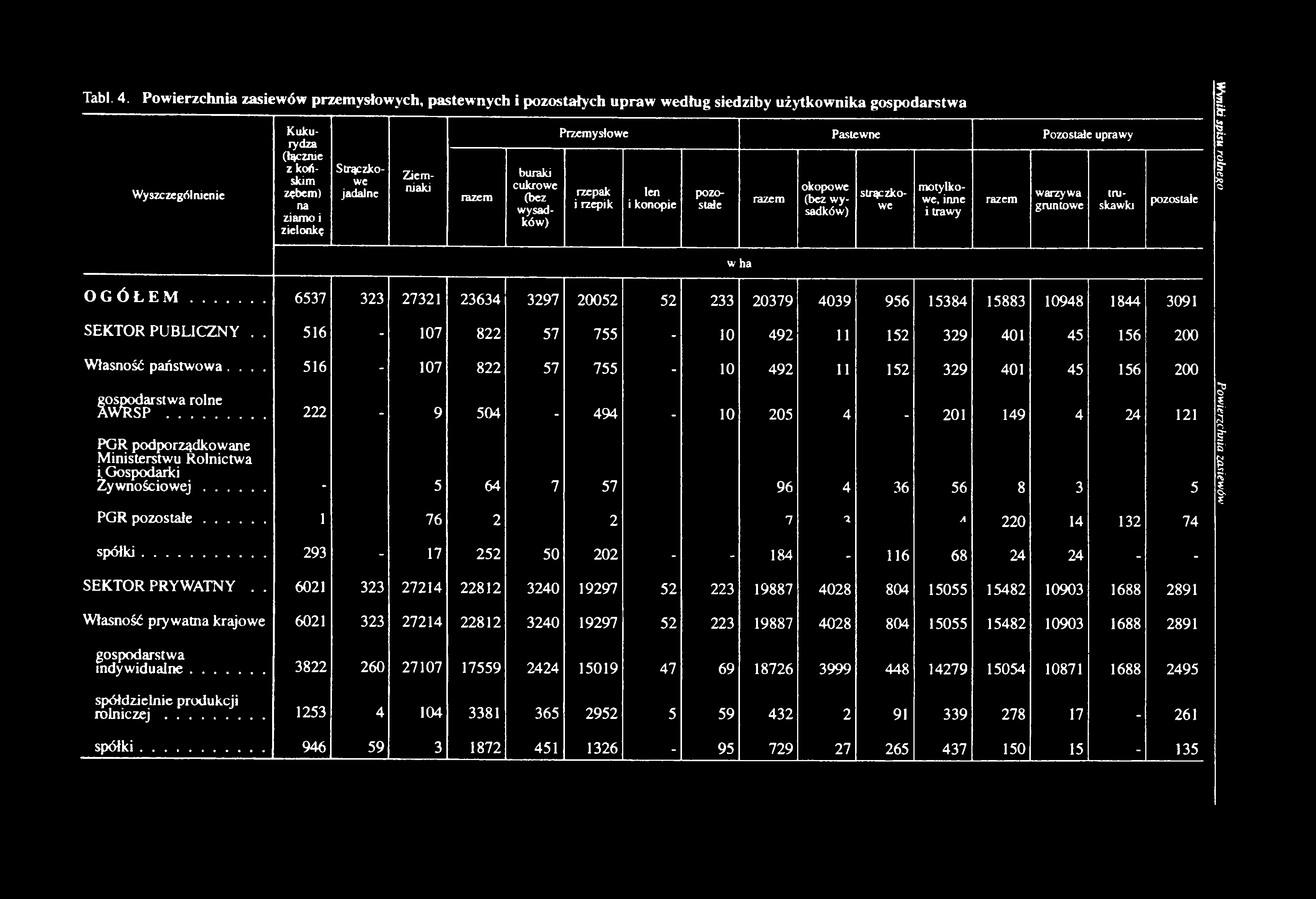The height and width of the screenshot is (899, 1316).
Task: Select the value 1253 in spółdzielnie row
Action: [311, 712]
